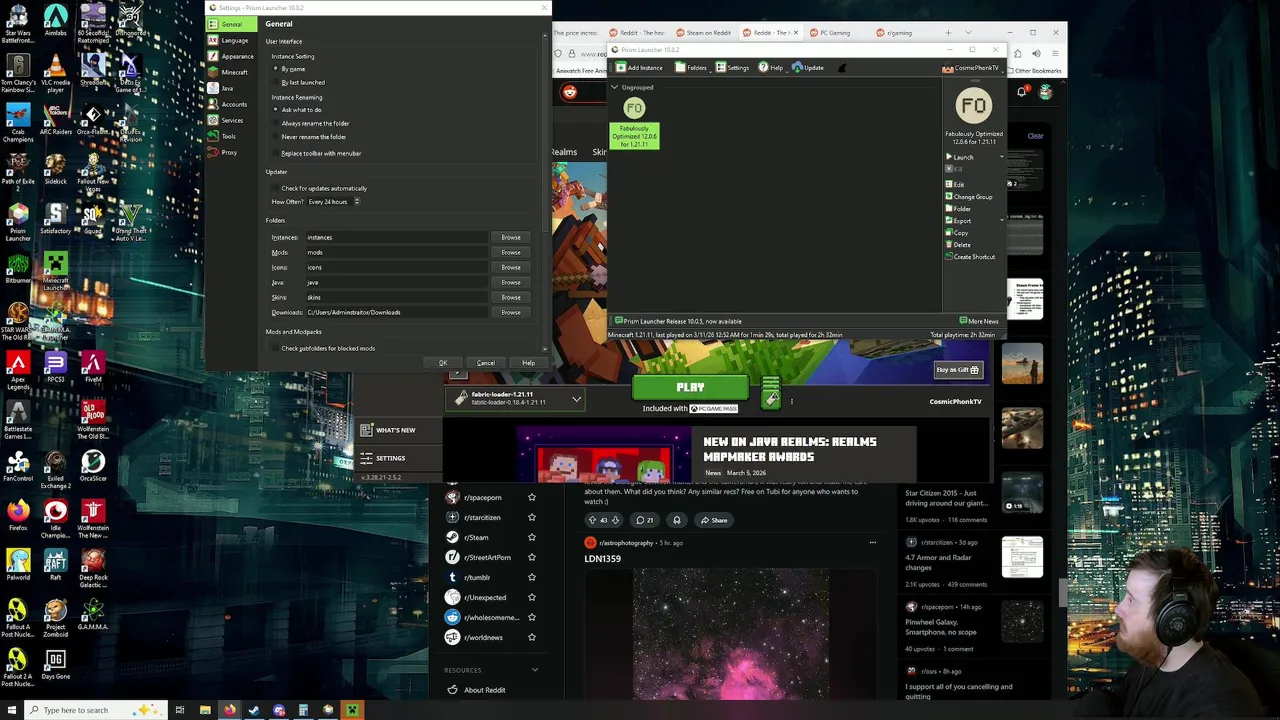
Task: Select the General settings page
Action: 230,24
